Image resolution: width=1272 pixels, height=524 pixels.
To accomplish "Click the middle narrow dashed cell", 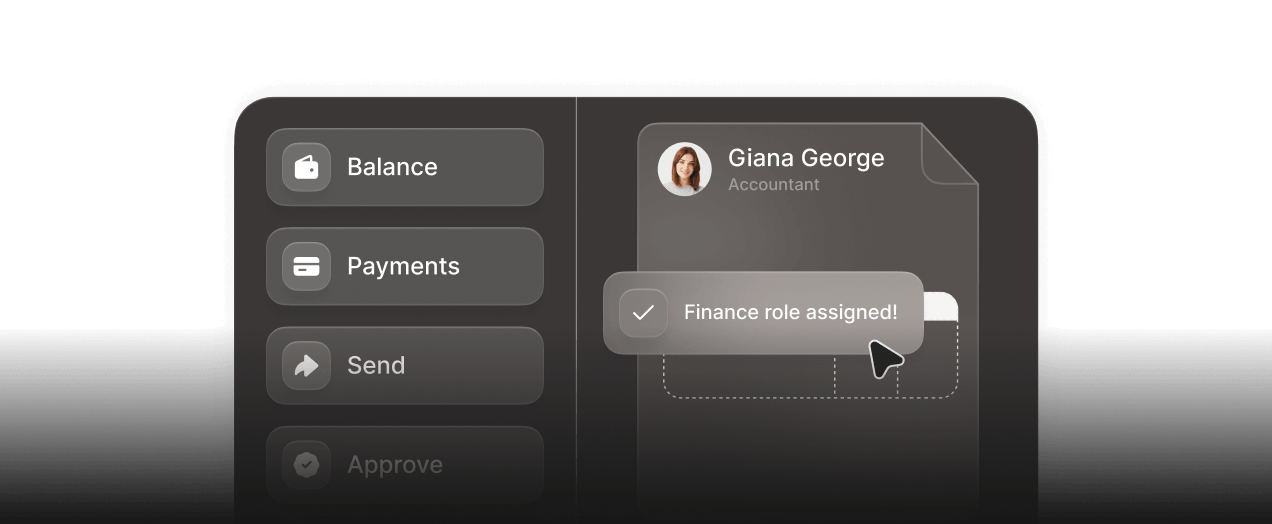I will coord(866,376).
